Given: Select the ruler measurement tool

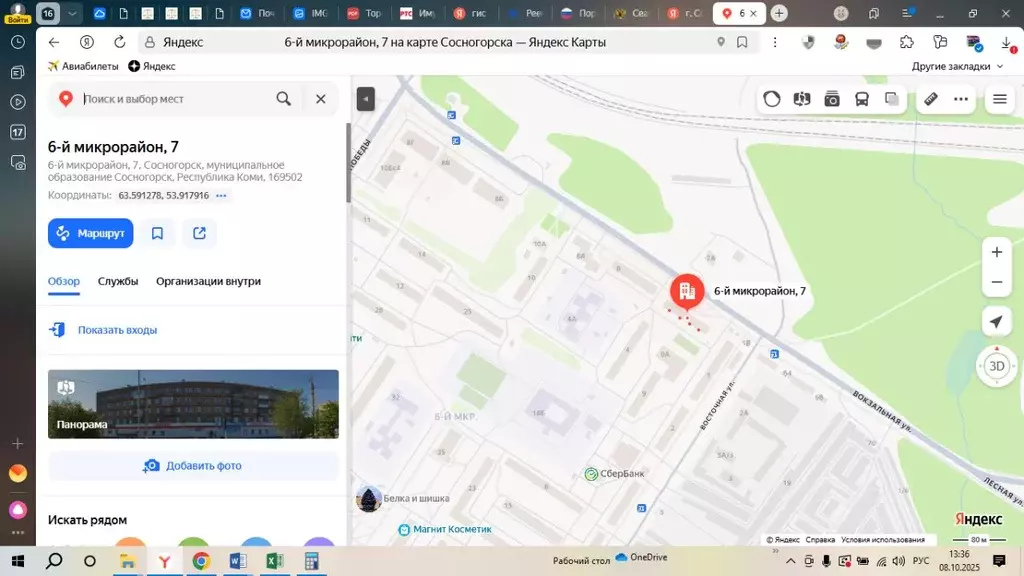Looking at the screenshot, I should click(x=931, y=99).
